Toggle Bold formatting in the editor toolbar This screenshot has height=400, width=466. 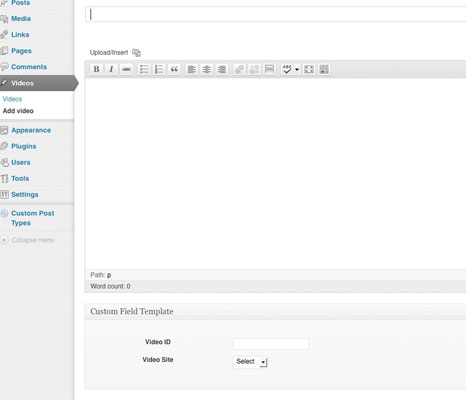96,69
